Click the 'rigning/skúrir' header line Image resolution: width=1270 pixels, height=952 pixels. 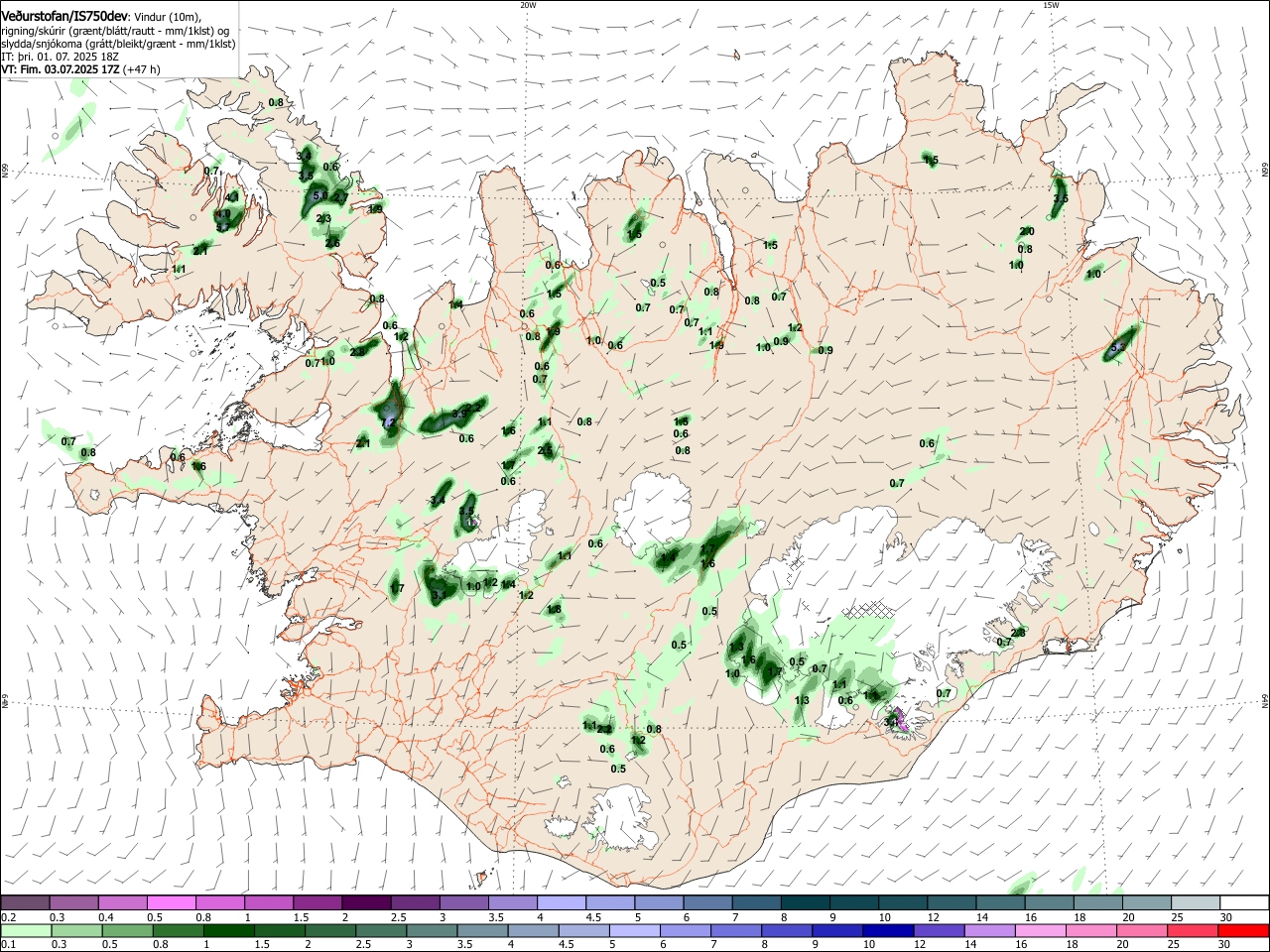pyautogui.click(x=114, y=31)
